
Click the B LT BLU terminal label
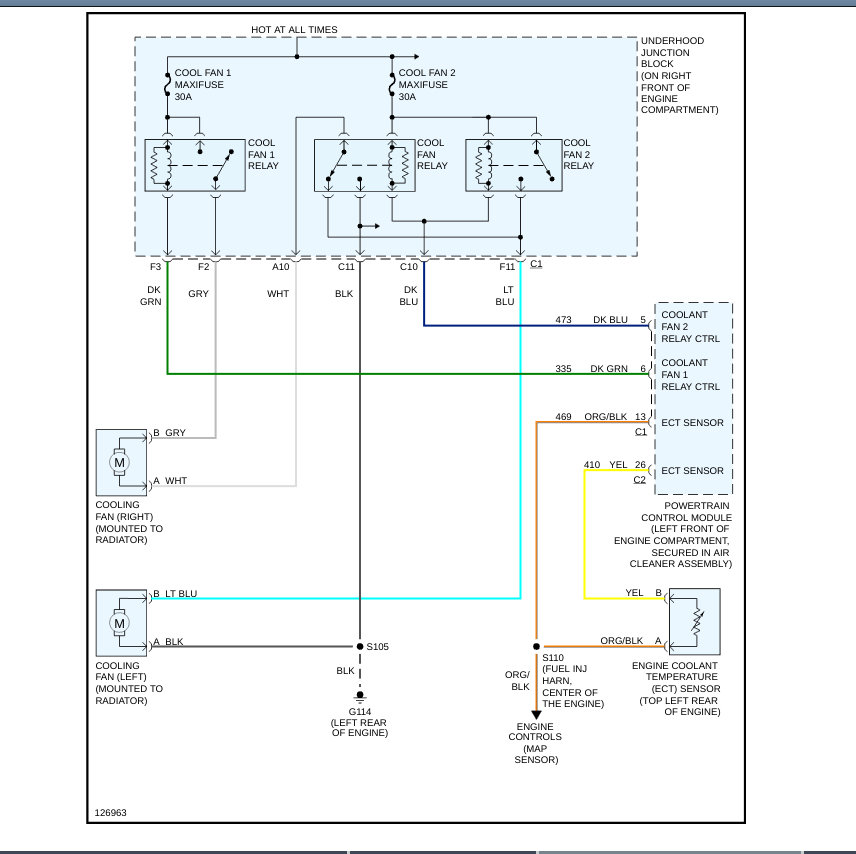click(175, 594)
